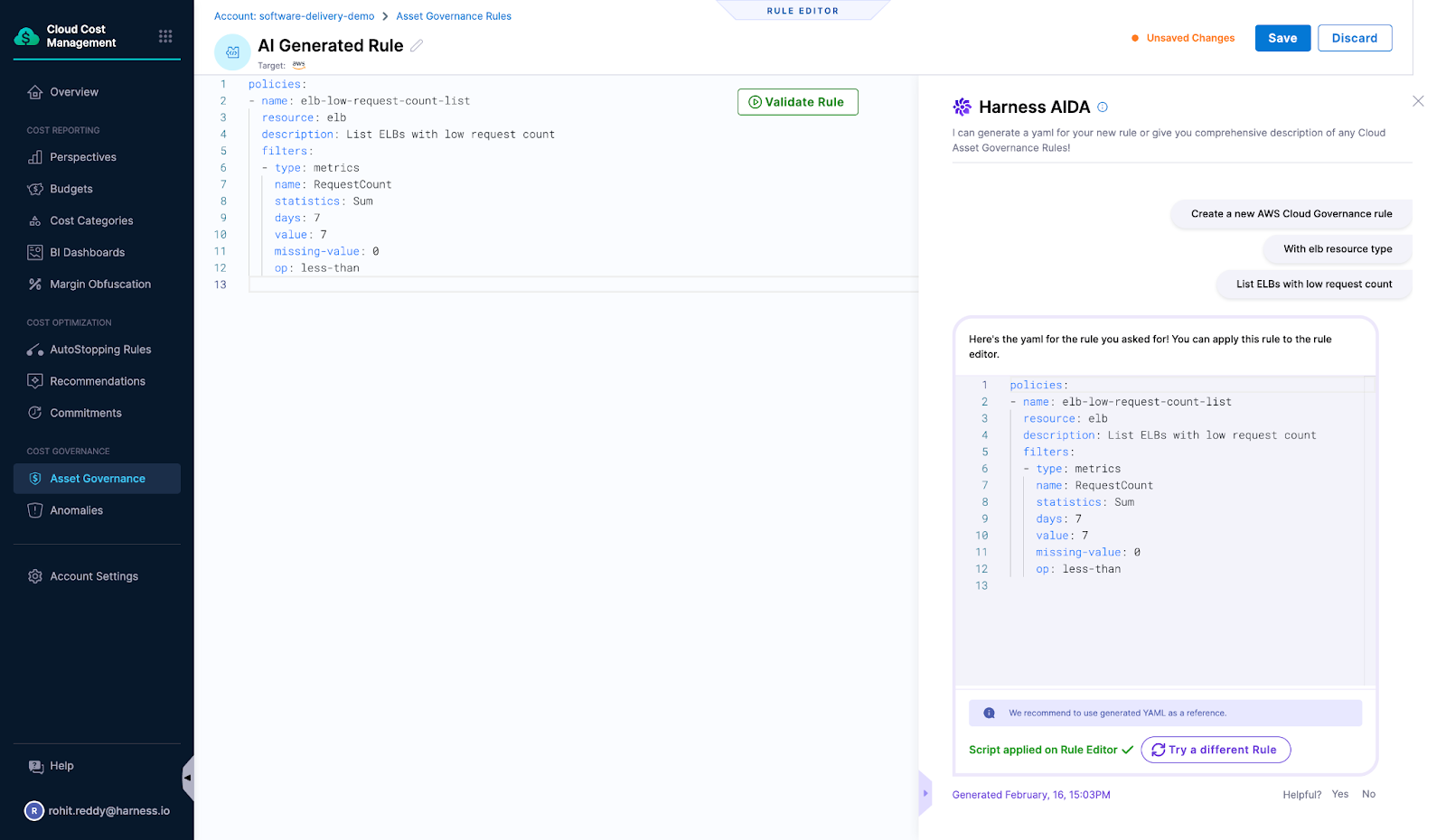Viewport: 1446px width, 840px height.
Task: Collapse the left navigation with the edge chevron
Action: [x=188, y=778]
